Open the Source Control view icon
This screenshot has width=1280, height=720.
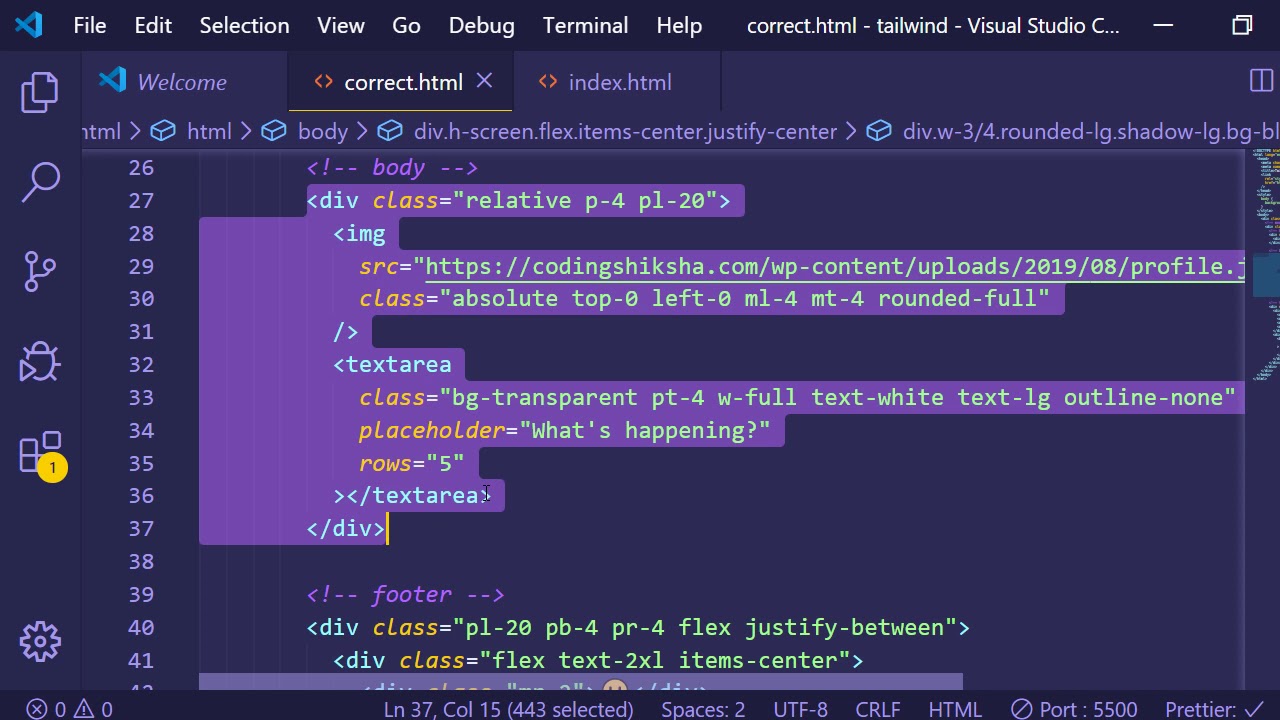coord(40,271)
